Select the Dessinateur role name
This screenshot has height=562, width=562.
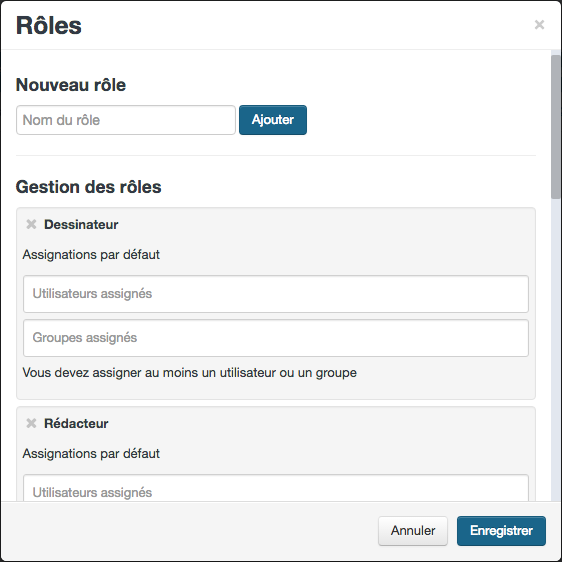click(x=81, y=224)
